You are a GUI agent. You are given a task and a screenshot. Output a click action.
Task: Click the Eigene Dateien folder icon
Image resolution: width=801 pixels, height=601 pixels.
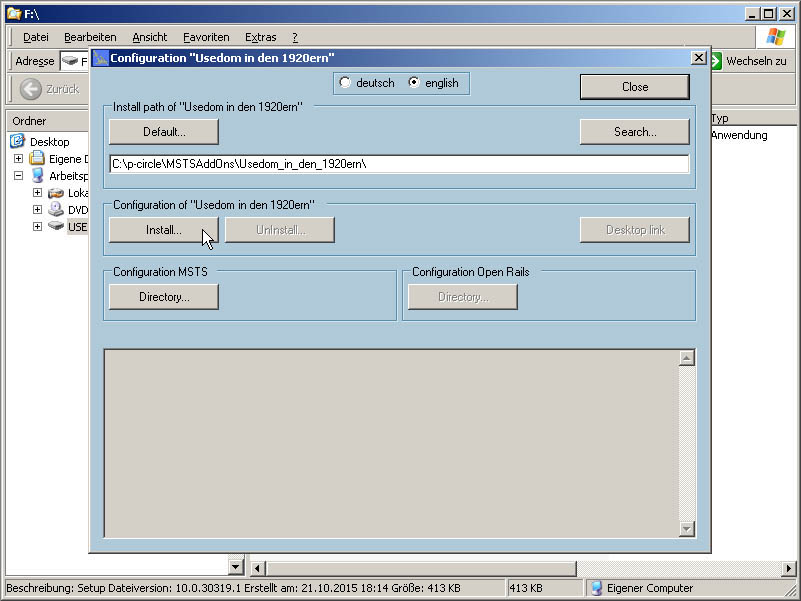click(37, 159)
